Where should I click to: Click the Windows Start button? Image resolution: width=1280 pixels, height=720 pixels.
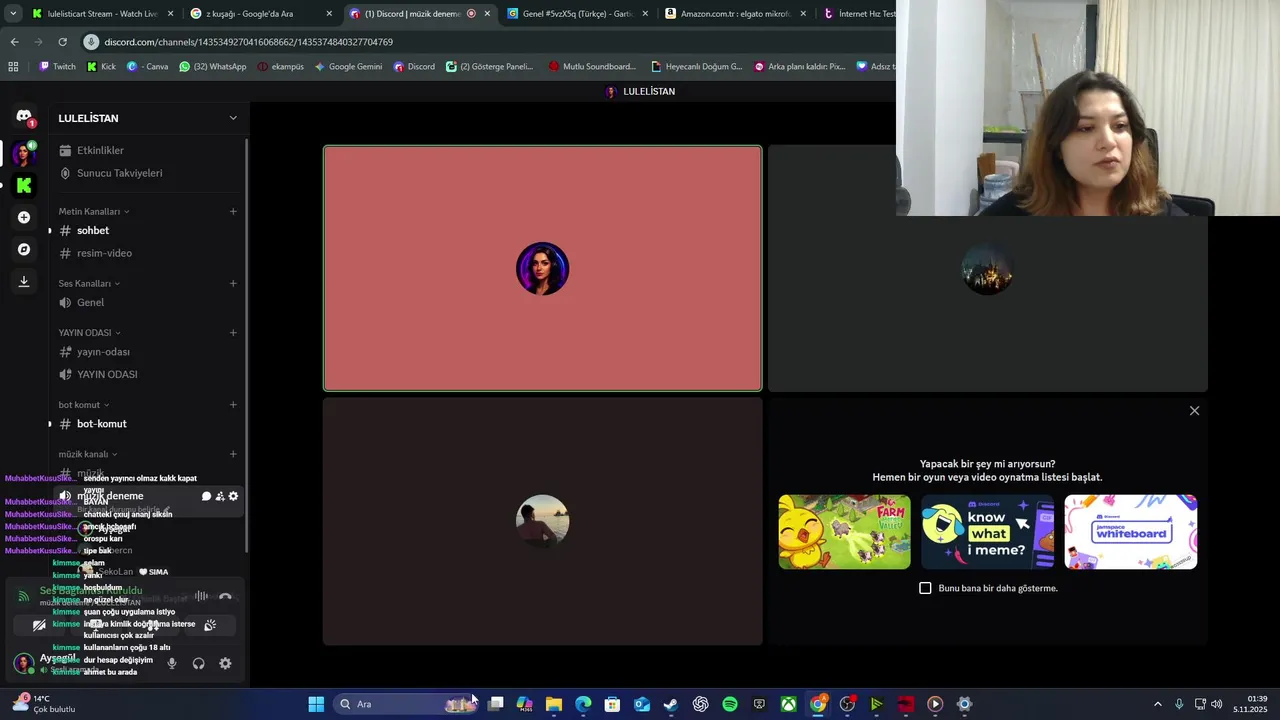pos(316,704)
